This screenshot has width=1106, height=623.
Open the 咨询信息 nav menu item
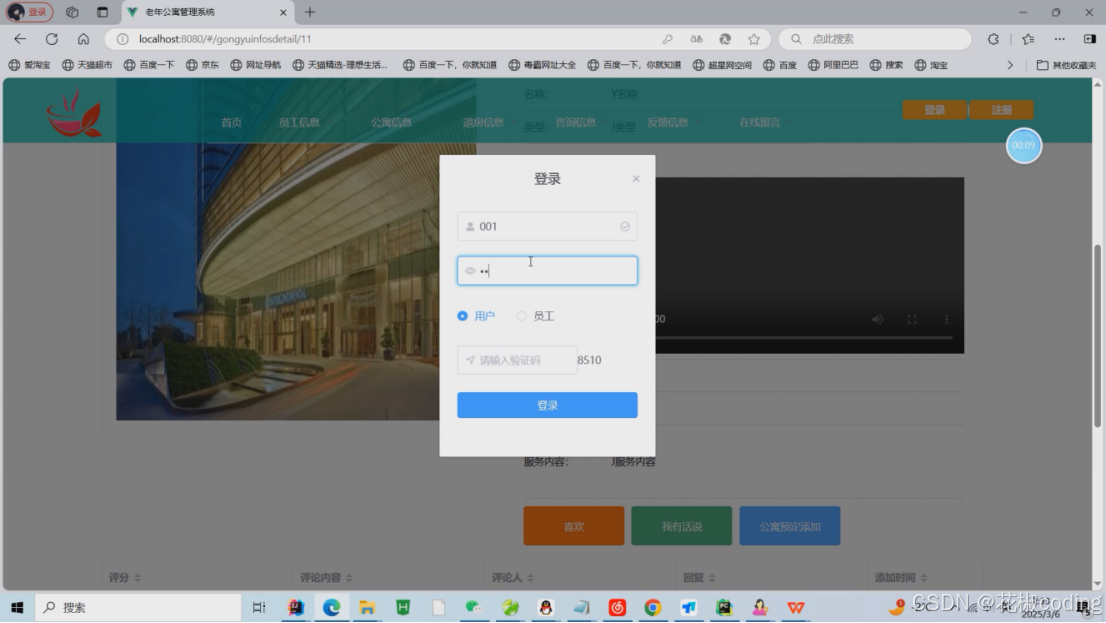[x=575, y=123]
